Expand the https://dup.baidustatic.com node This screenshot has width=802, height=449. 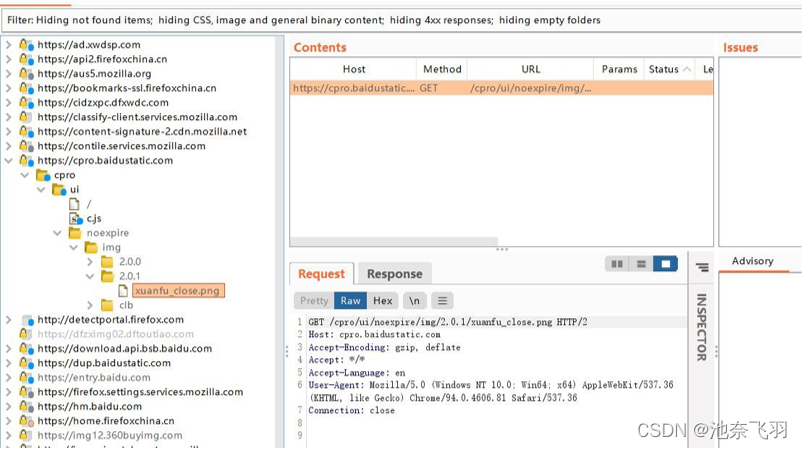[x=9, y=363]
